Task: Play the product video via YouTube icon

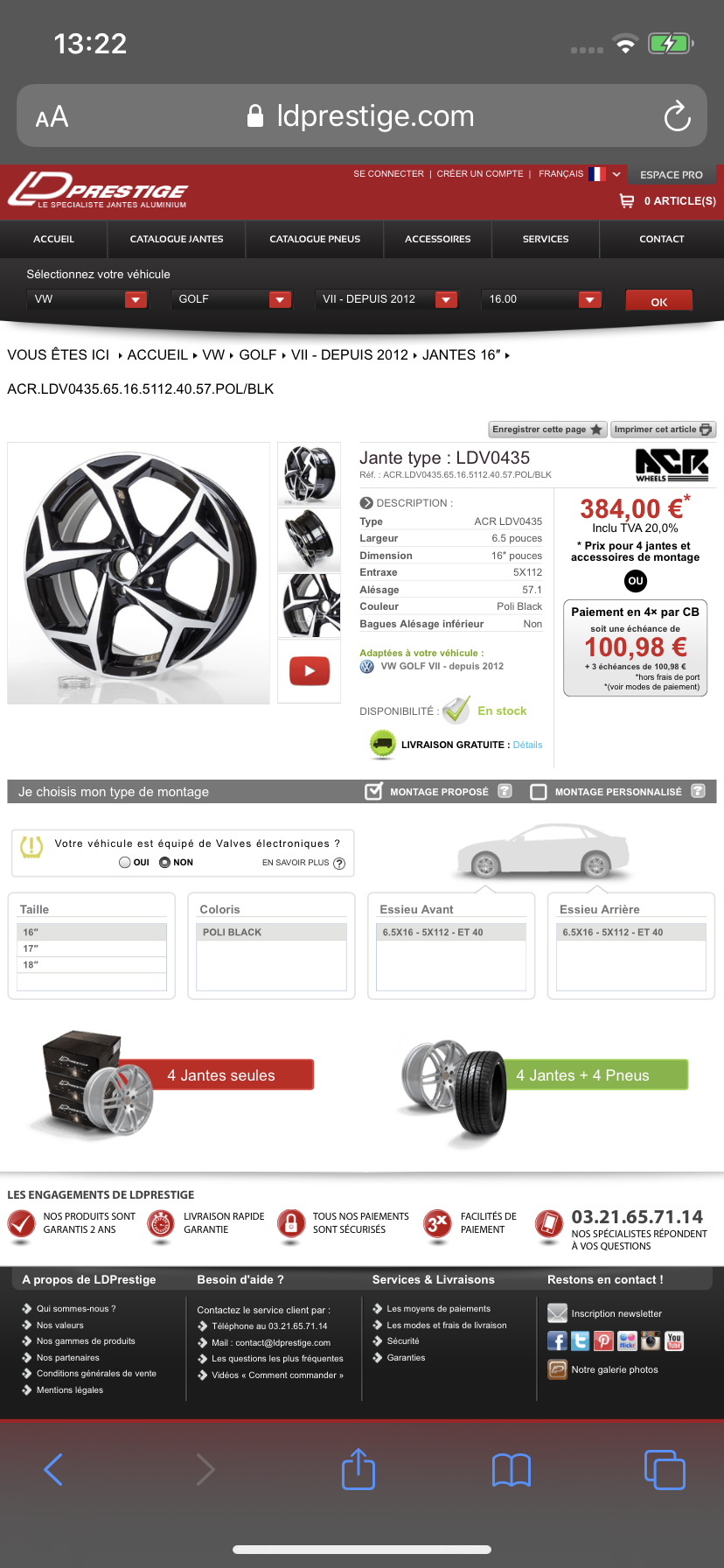Action: [x=310, y=671]
